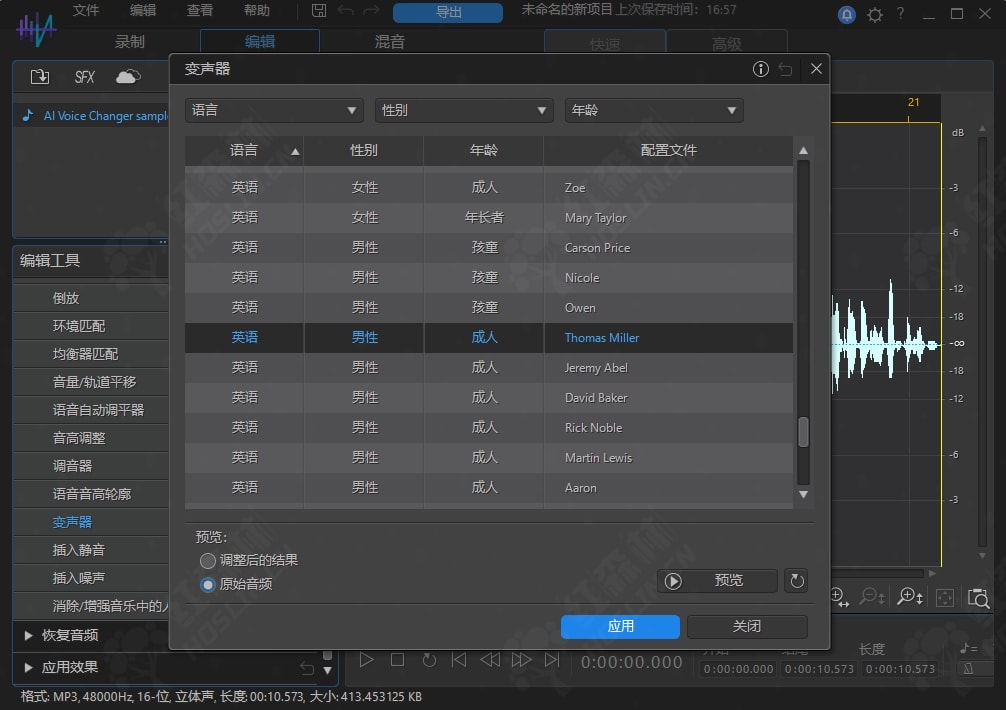1006x710 pixels.
Task: Click the reset loop icon beside preview
Action: [x=796, y=580]
